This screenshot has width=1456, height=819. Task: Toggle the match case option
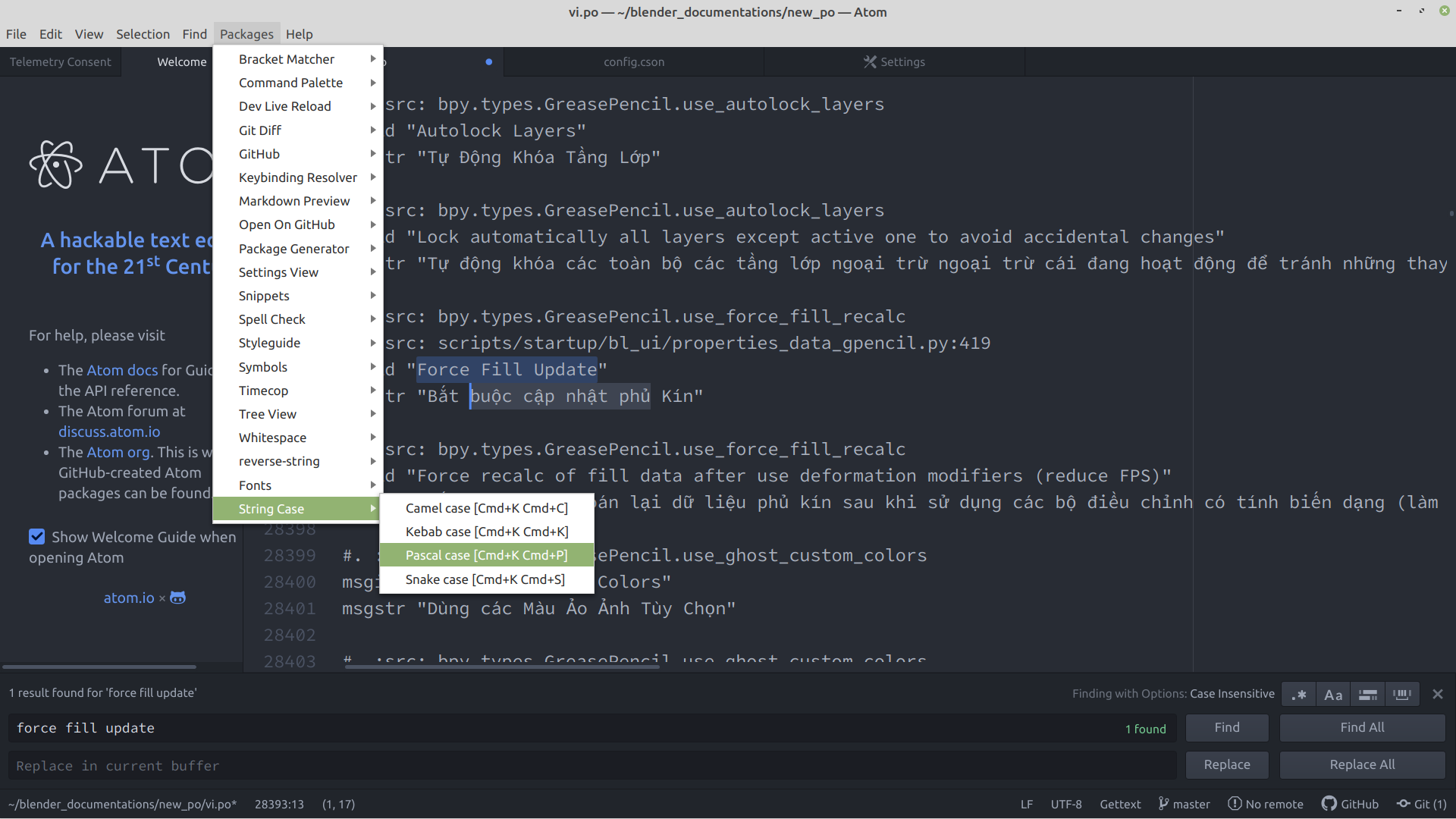(x=1333, y=695)
